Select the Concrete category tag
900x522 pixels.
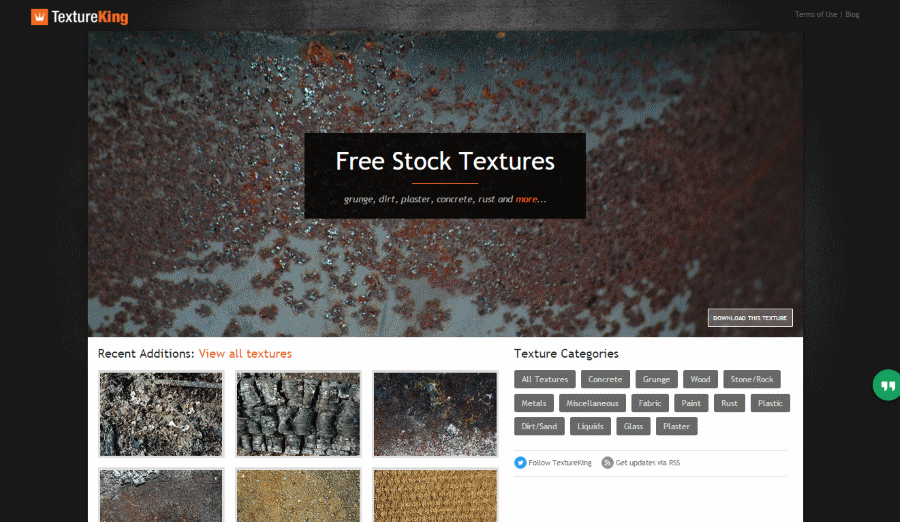(605, 380)
